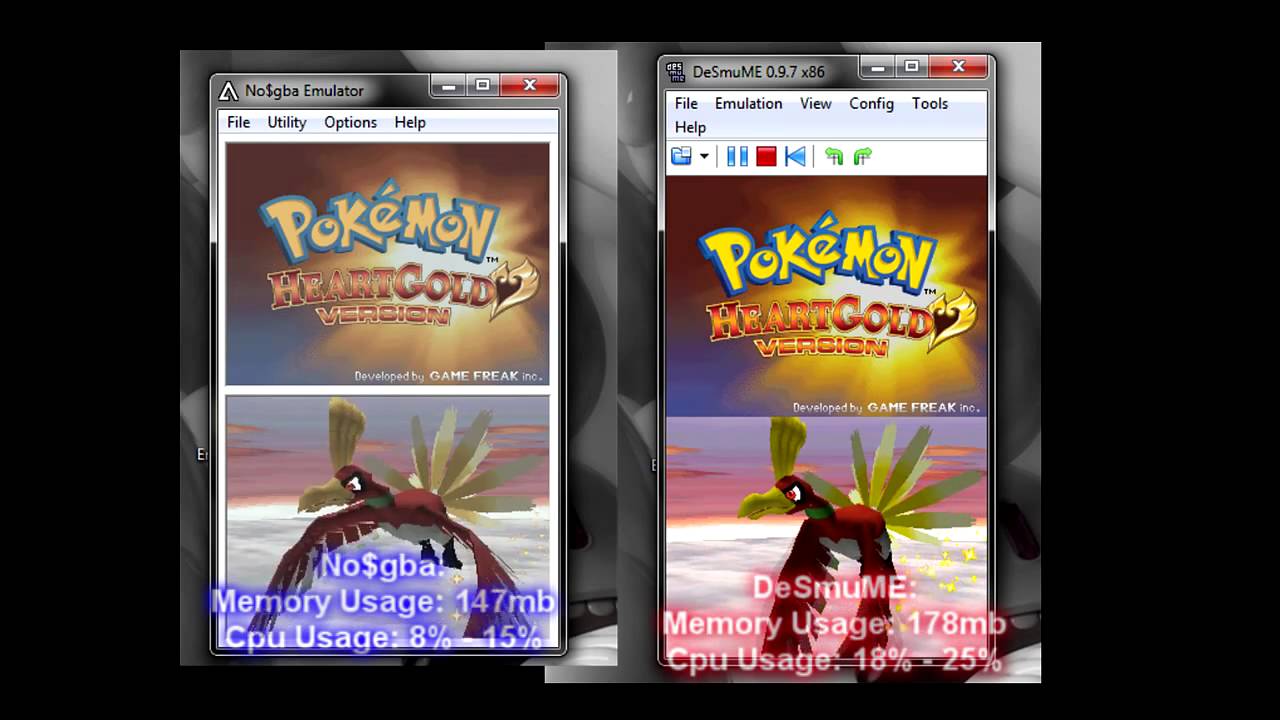Viewport: 1280px width, 720px height.
Task: Open Utility menu in No$gba Emulator
Action: pos(287,122)
